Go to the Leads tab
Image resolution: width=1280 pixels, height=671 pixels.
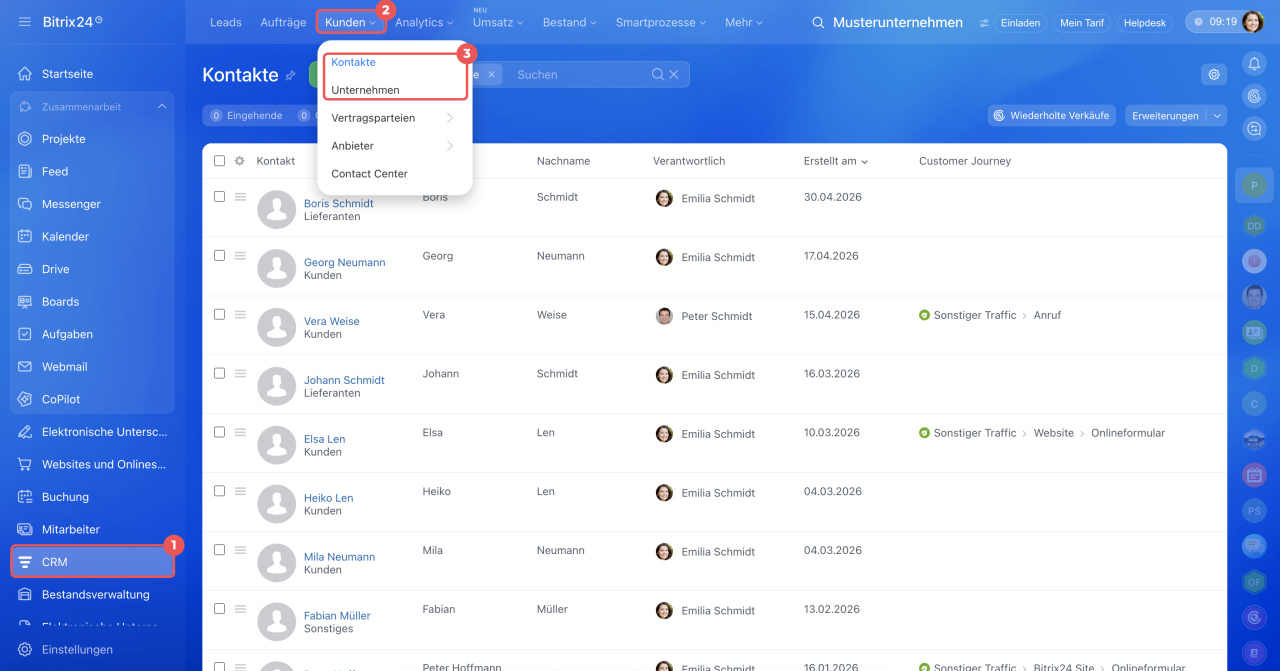[x=226, y=22]
